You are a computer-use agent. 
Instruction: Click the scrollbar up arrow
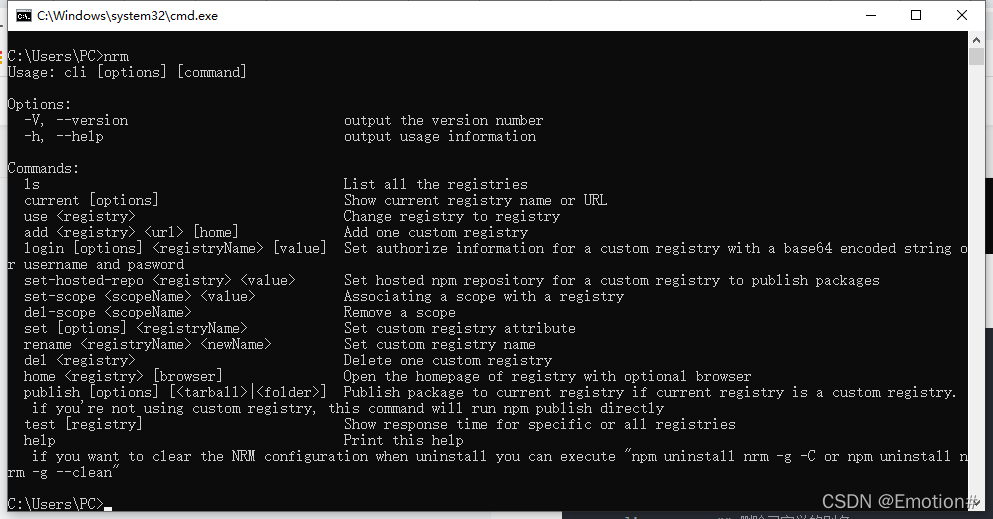point(976,40)
